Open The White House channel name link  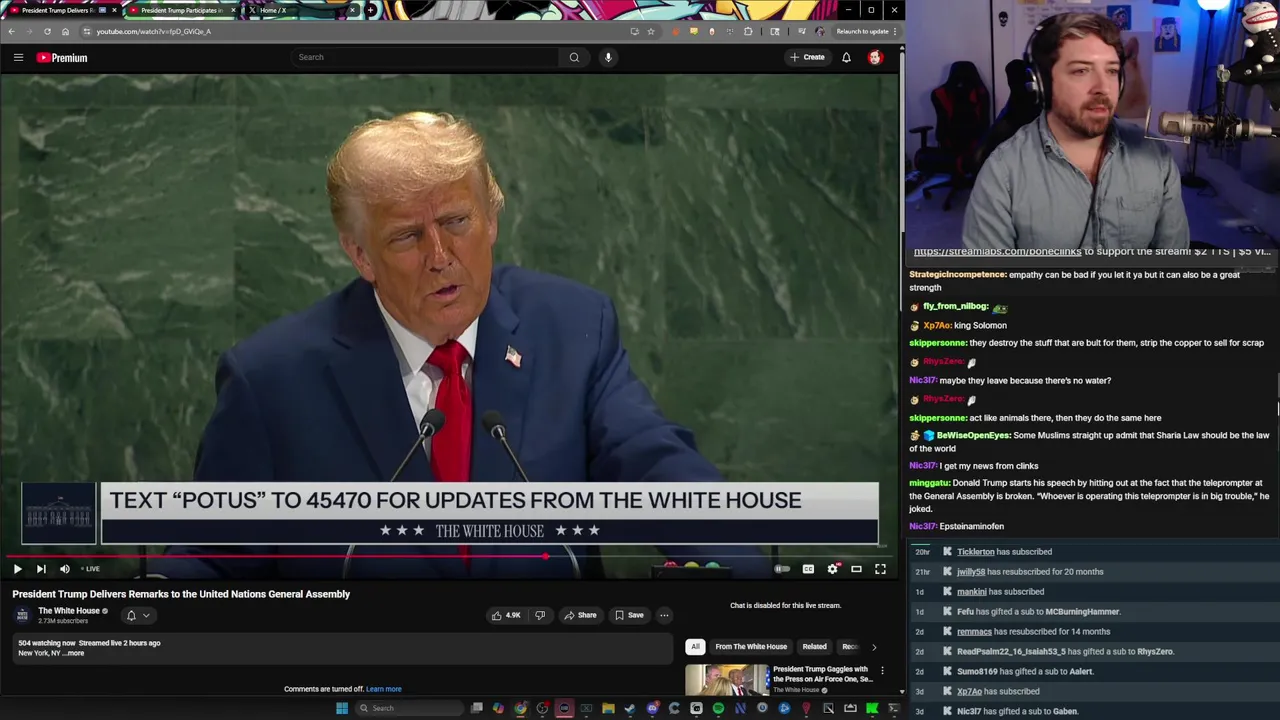click(69, 611)
